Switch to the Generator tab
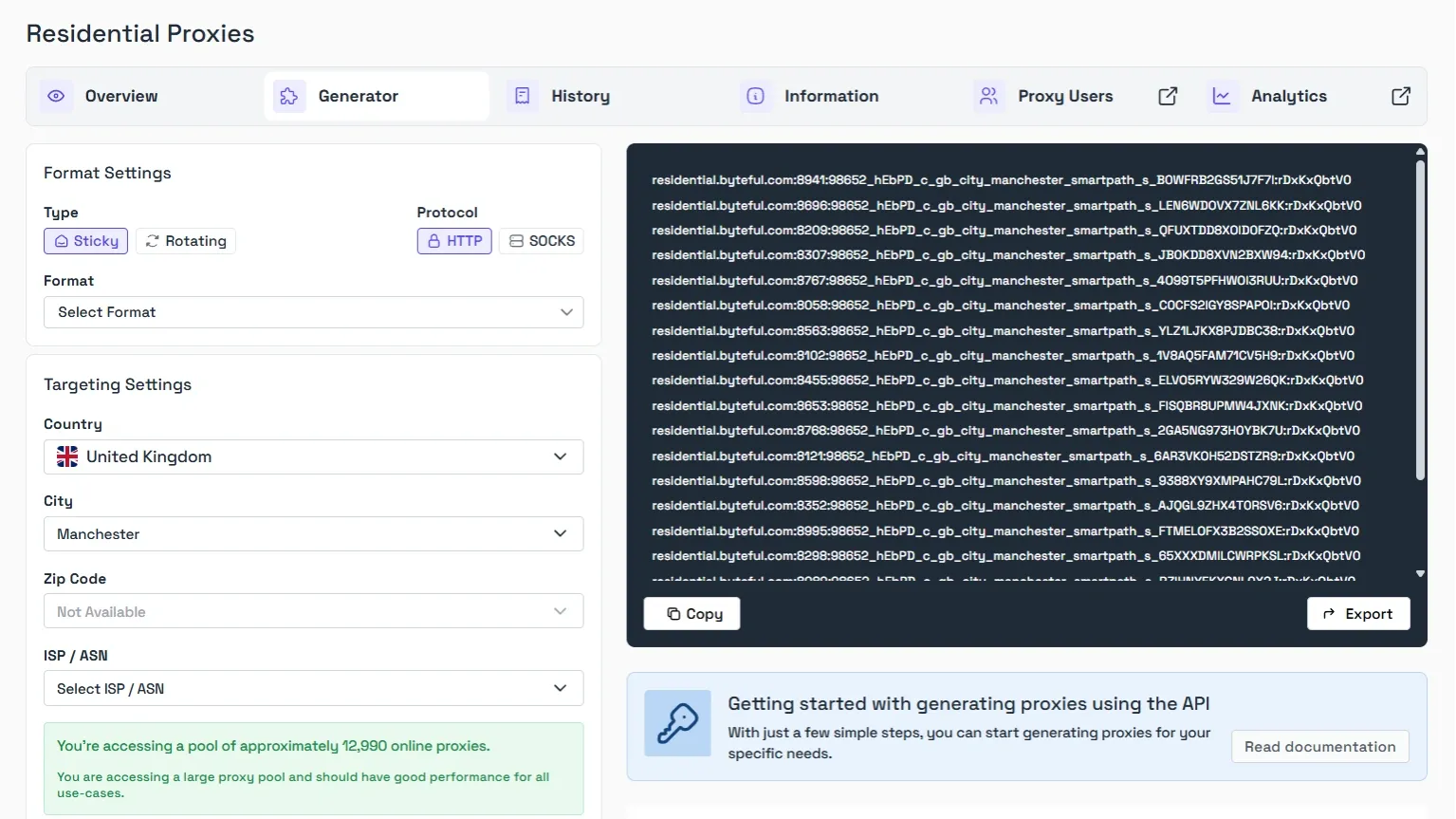Image resolution: width=1456 pixels, height=819 pixels. (377, 96)
